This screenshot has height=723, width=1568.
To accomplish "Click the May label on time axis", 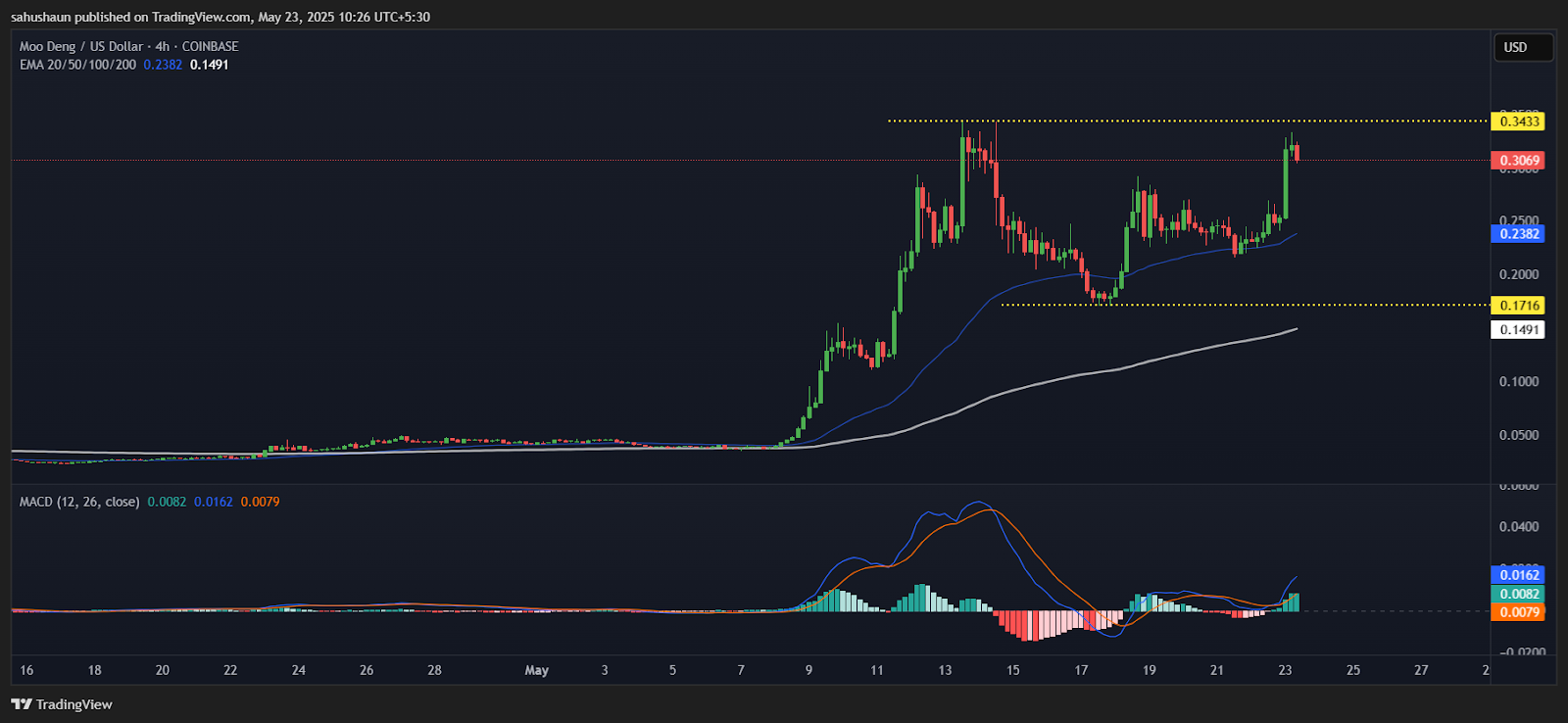I will coord(536,670).
